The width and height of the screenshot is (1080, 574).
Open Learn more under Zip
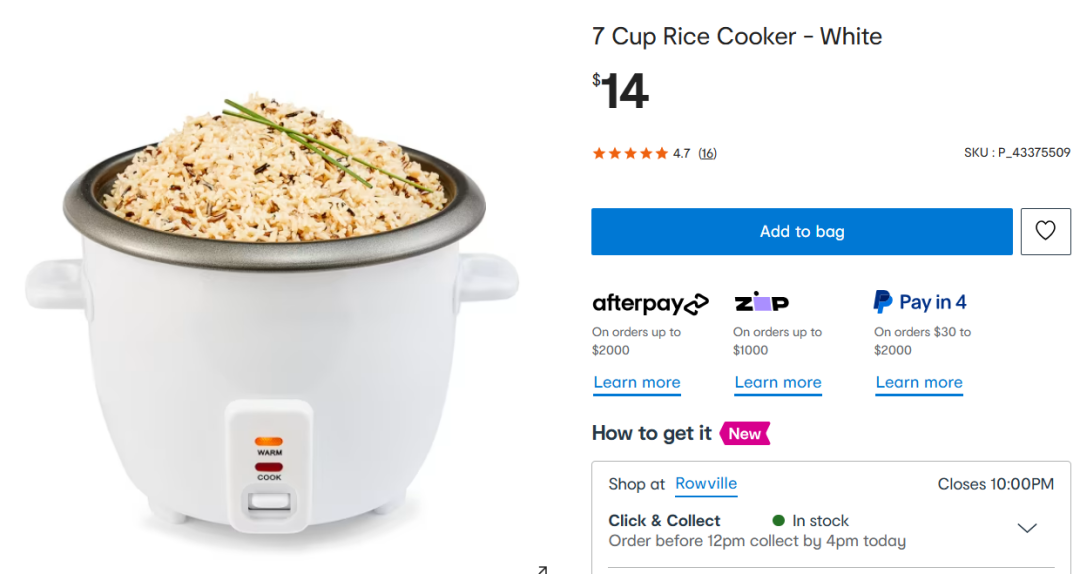778,383
